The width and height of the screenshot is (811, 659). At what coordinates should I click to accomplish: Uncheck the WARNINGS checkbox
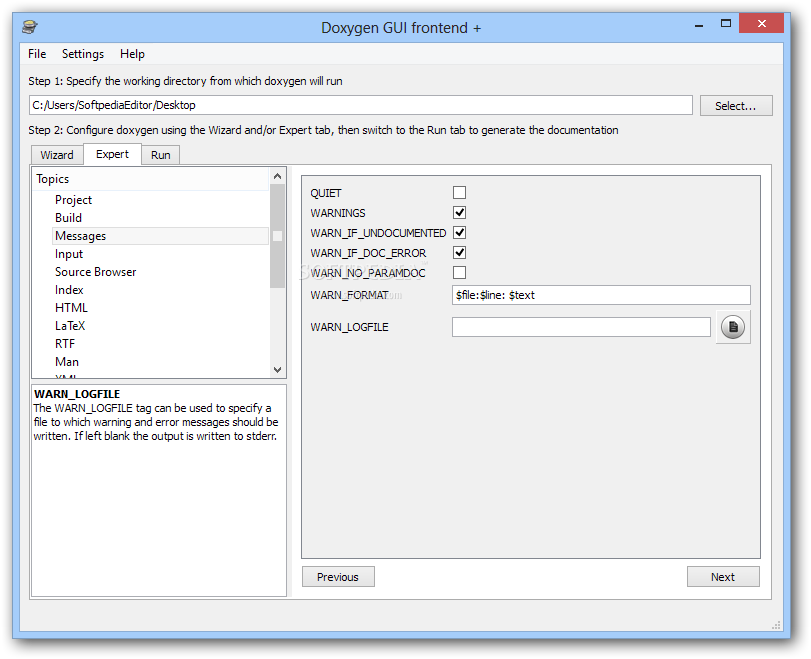click(459, 213)
